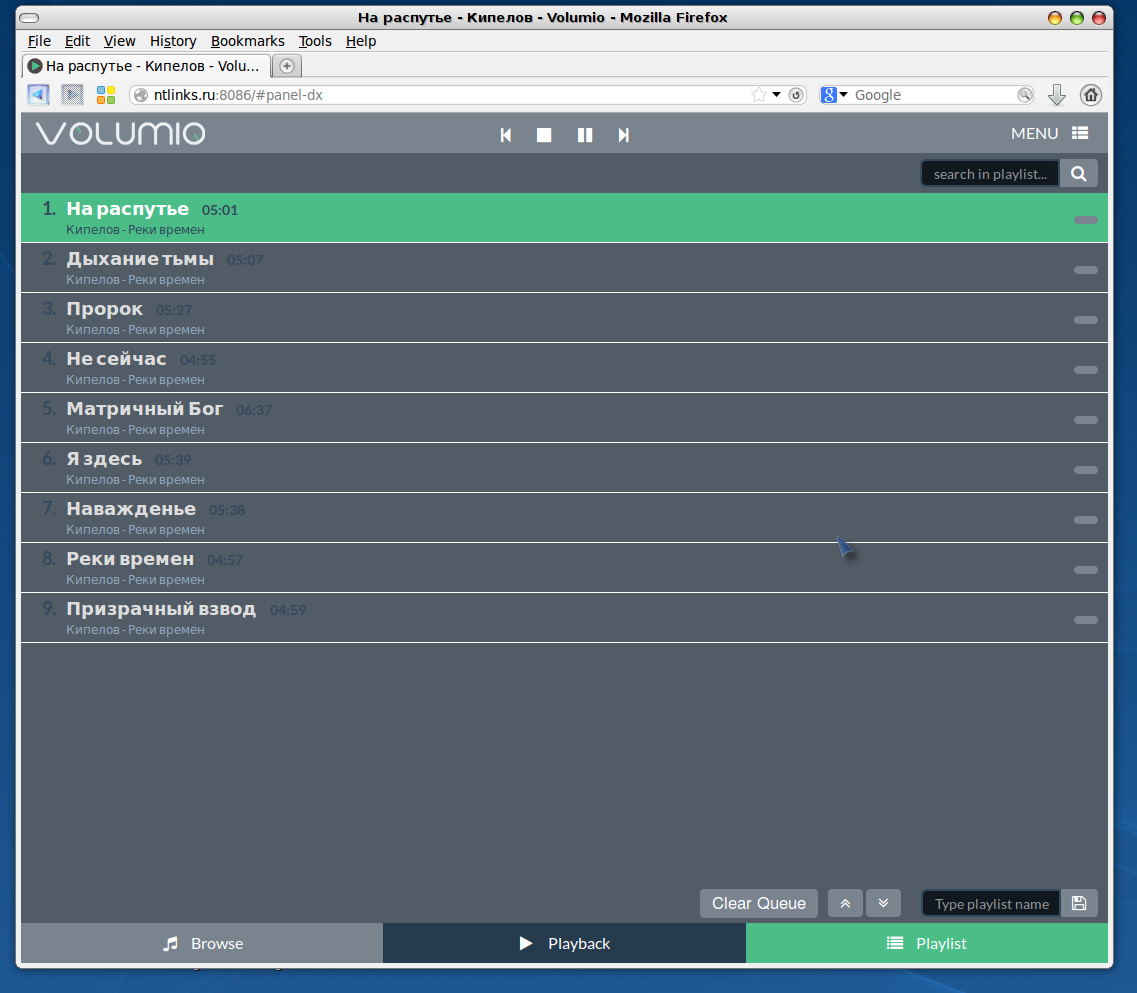1137x993 pixels.
Task: Open a new browser tab
Action: (287, 66)
